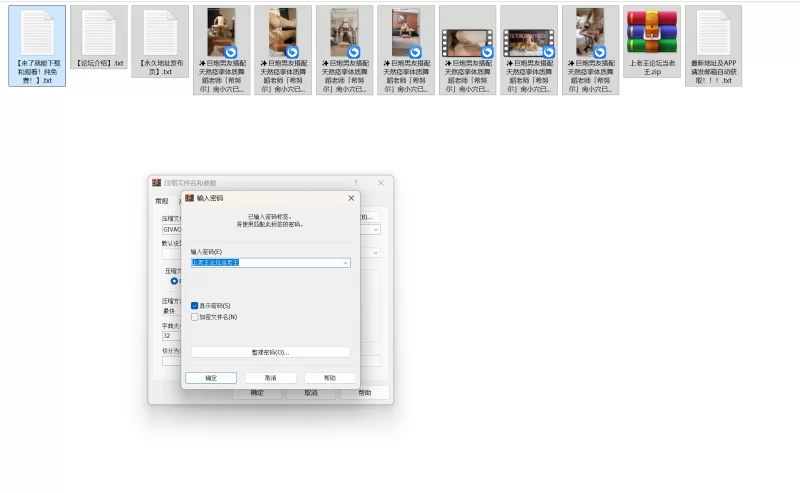Viewport: 800px width, 493px height.
Task: Select the 【永久地址发布页】.txt file icon
Action: point(160,33)
